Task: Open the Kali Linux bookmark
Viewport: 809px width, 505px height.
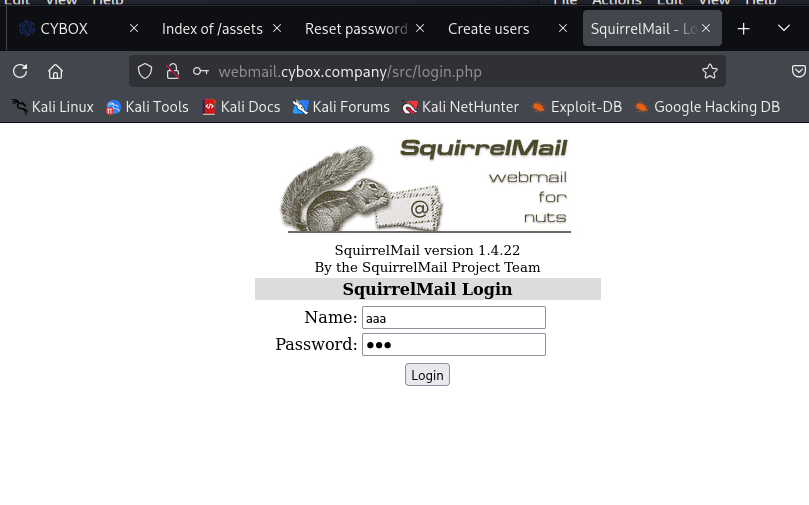Action: point(53,107)
